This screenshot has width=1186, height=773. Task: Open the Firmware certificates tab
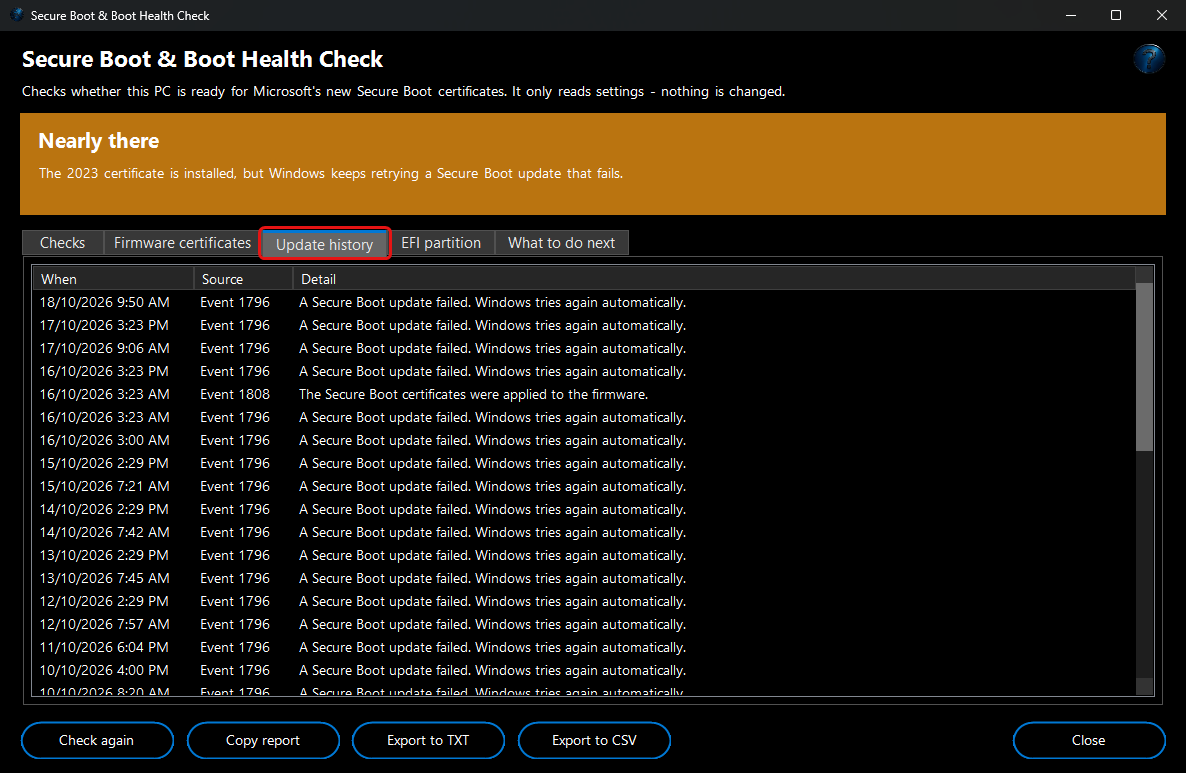point(182,243)
